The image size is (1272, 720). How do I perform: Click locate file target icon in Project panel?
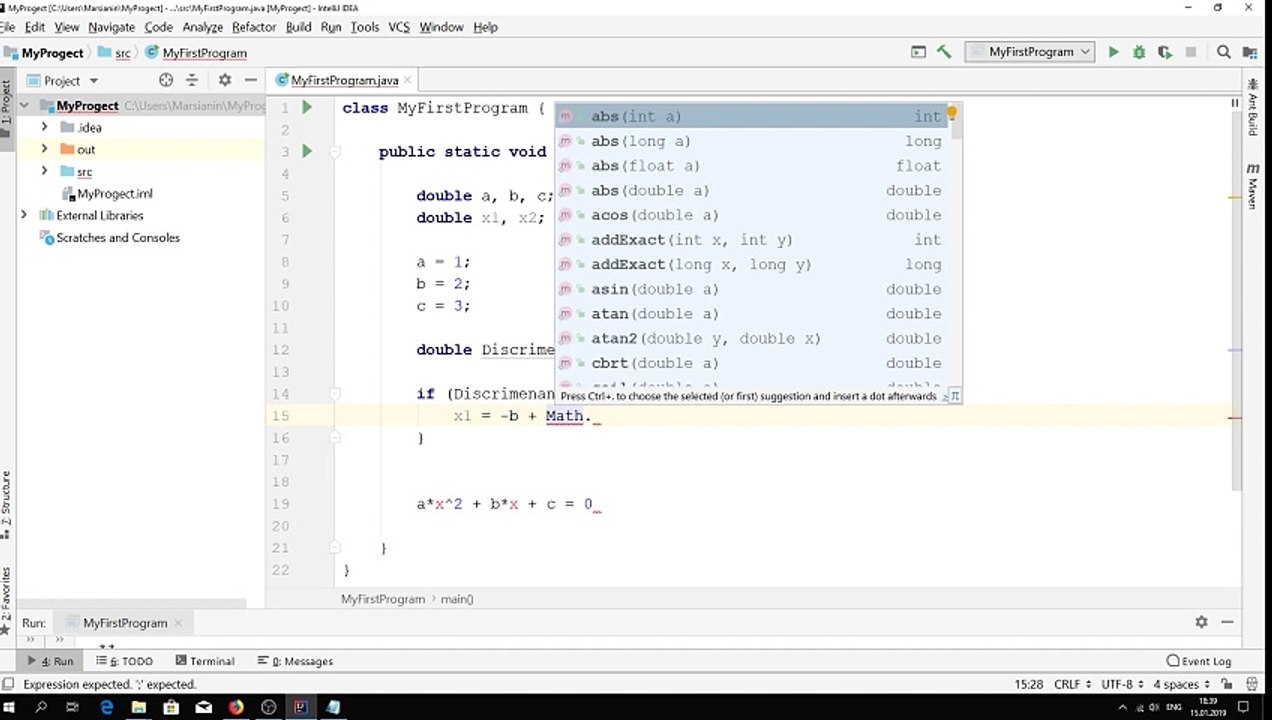click(x=166, y=80)
